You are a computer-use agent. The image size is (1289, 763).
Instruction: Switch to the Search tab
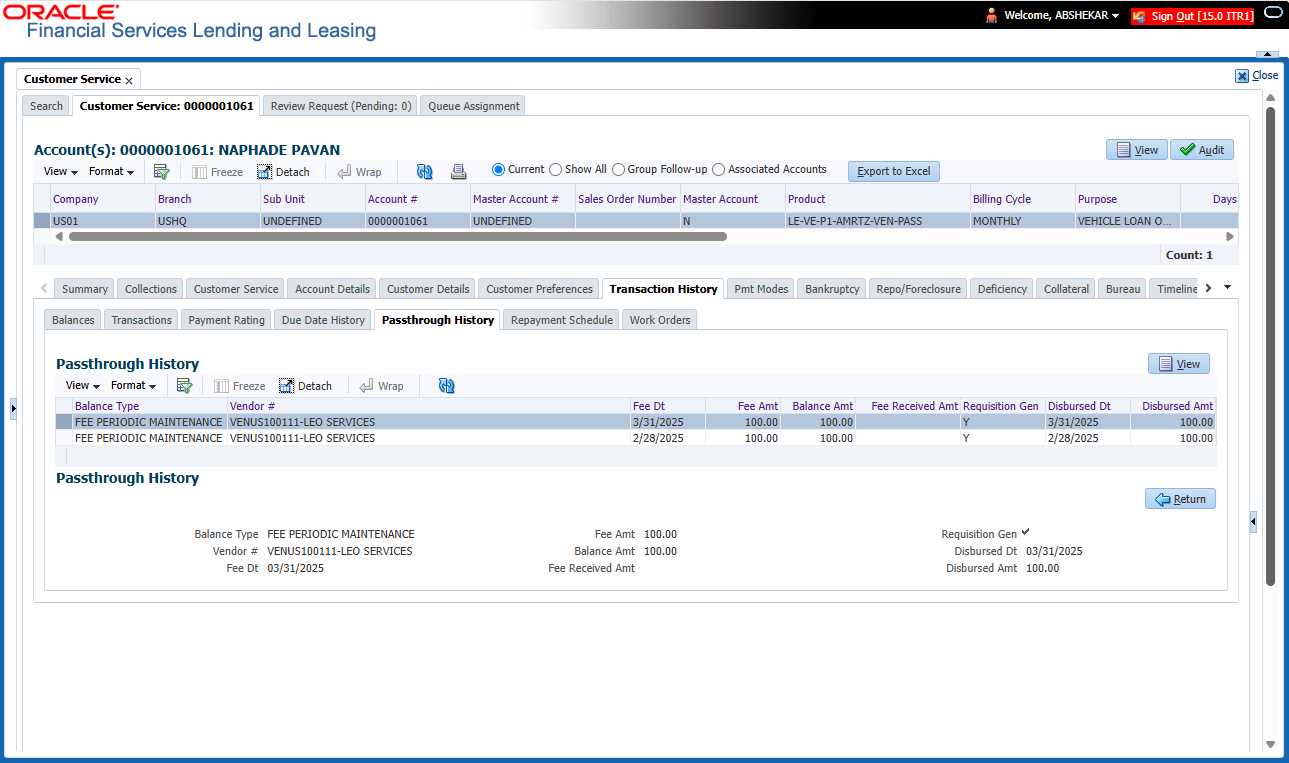(x=46, y=106)
